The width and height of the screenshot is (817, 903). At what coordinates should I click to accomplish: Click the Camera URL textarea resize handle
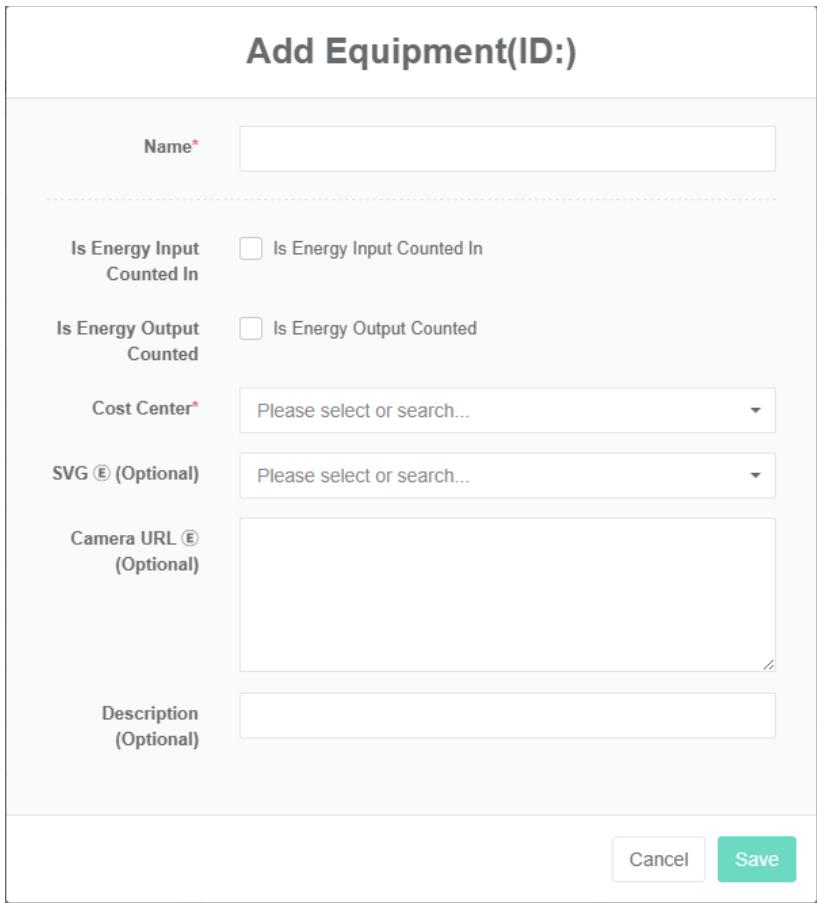(767, 664)
